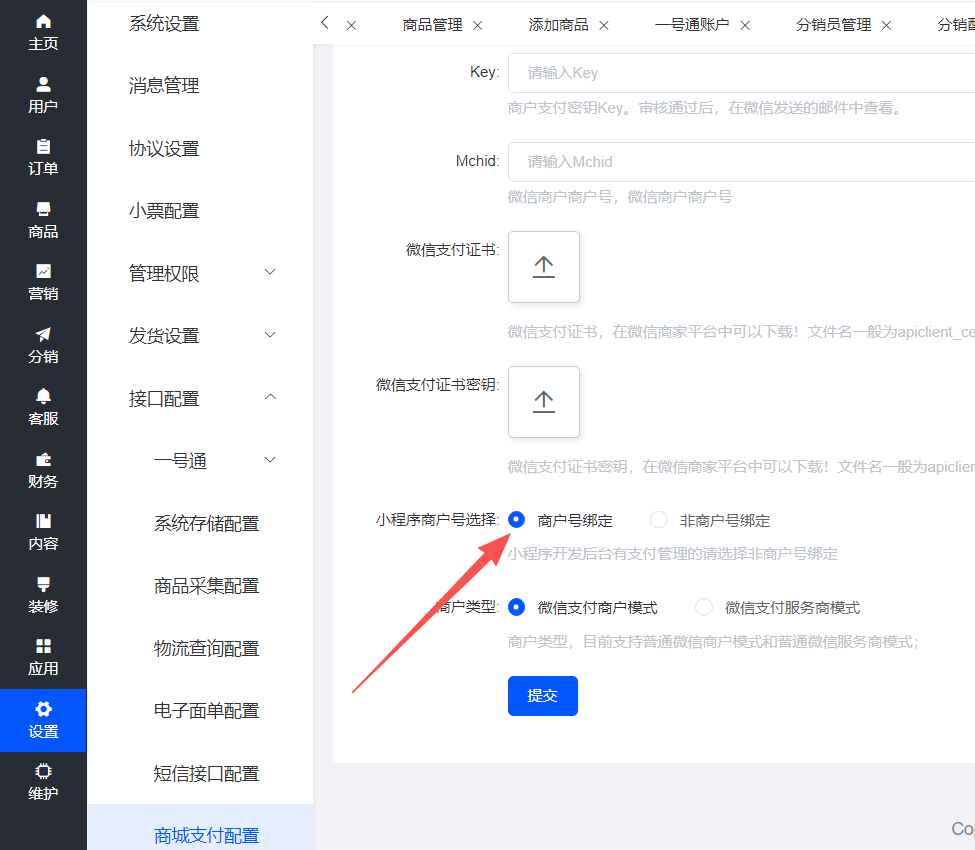Click the Mchid input field

pos(740,162)
